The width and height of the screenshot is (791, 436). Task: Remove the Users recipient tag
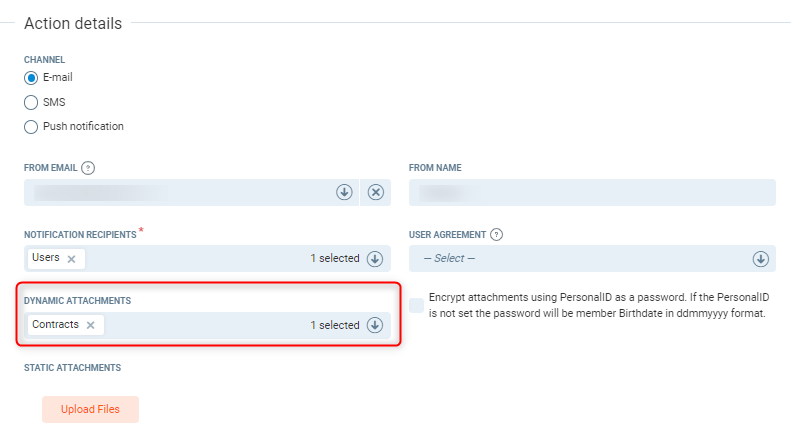(x=71, y=258)
